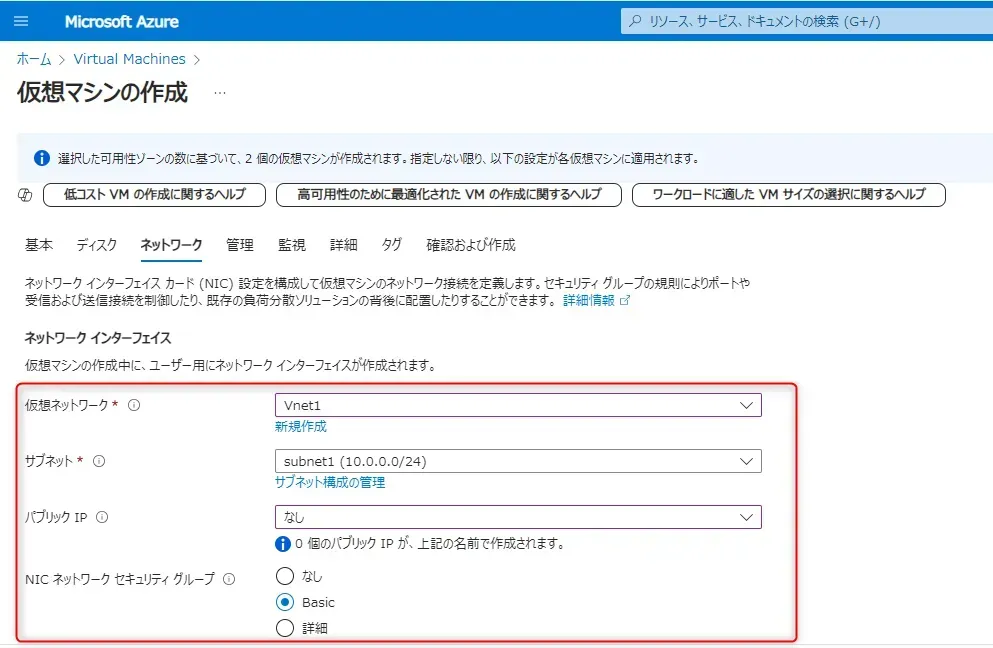Screen dimensions: 993x648
Task: Click the 新規作成 link under virtual network
Action: click(x=301, y=426)
